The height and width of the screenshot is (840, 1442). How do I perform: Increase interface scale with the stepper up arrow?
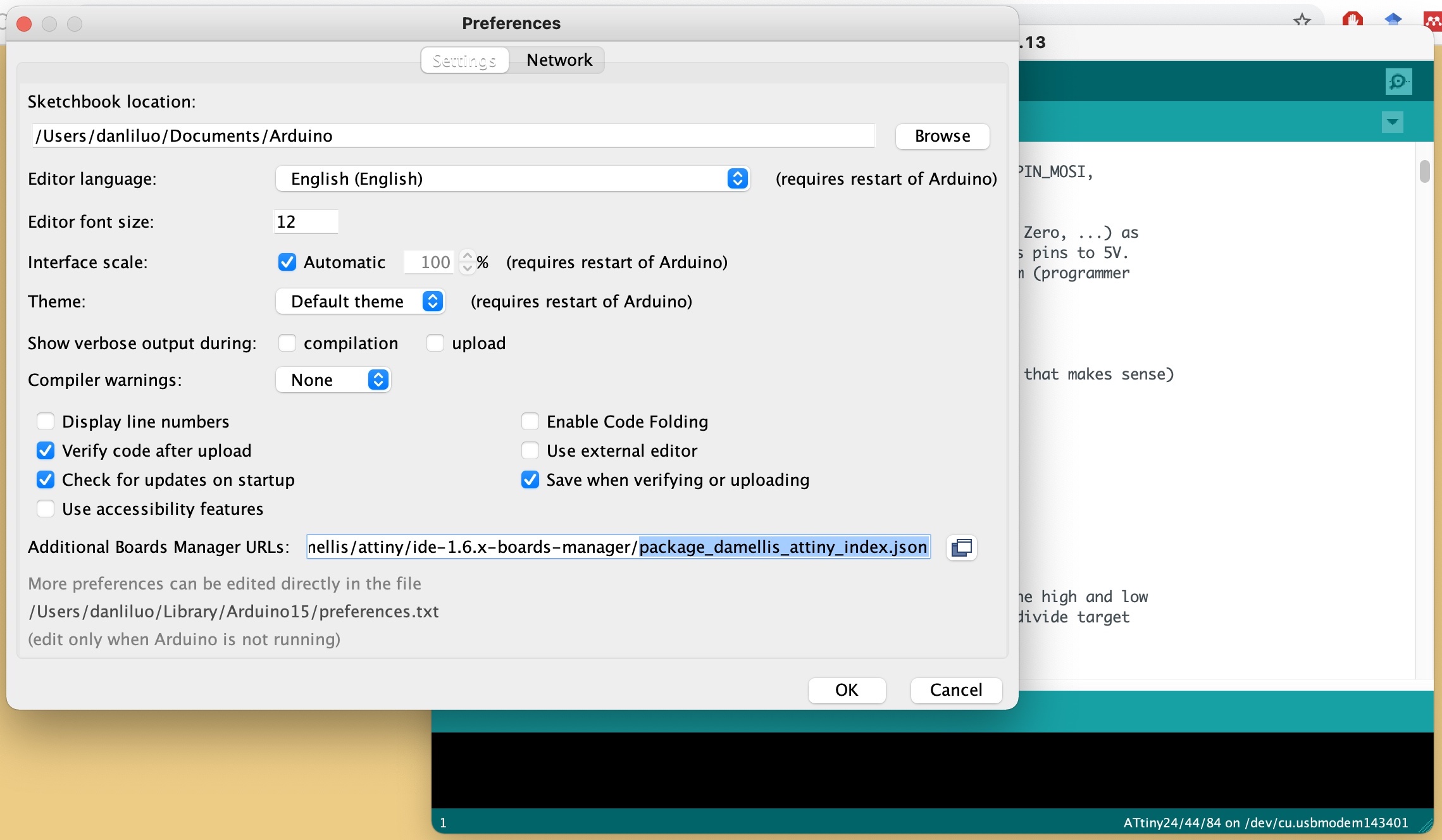pos(467,256)
